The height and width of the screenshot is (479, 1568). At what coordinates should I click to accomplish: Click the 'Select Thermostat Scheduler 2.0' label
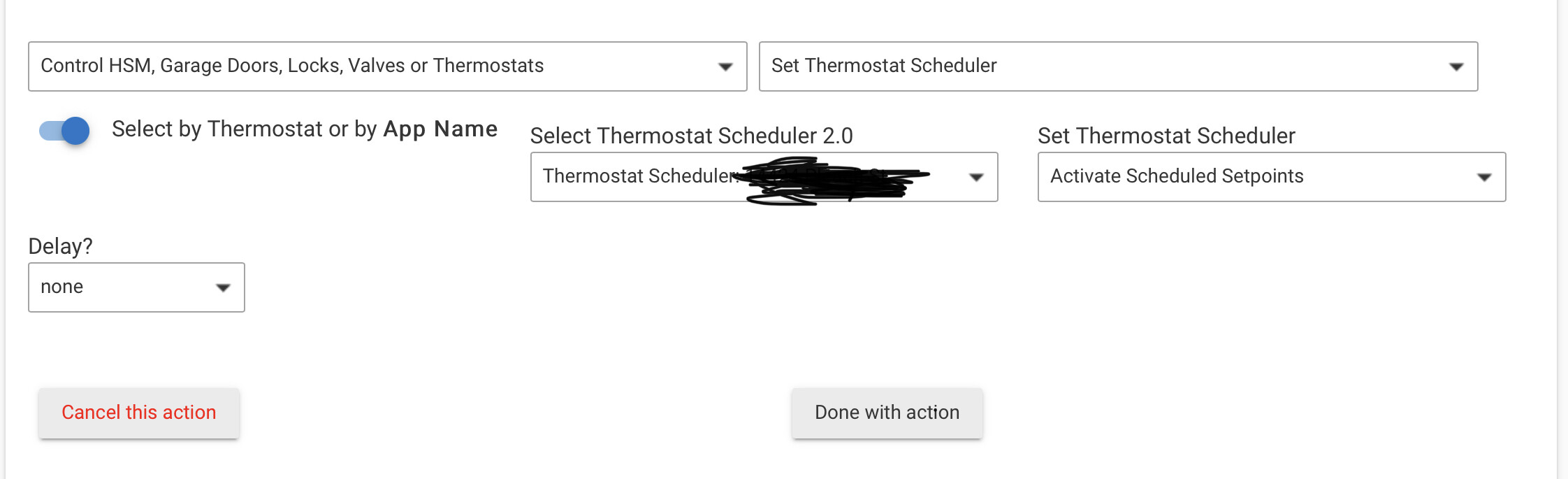click(x=692, y=136)
